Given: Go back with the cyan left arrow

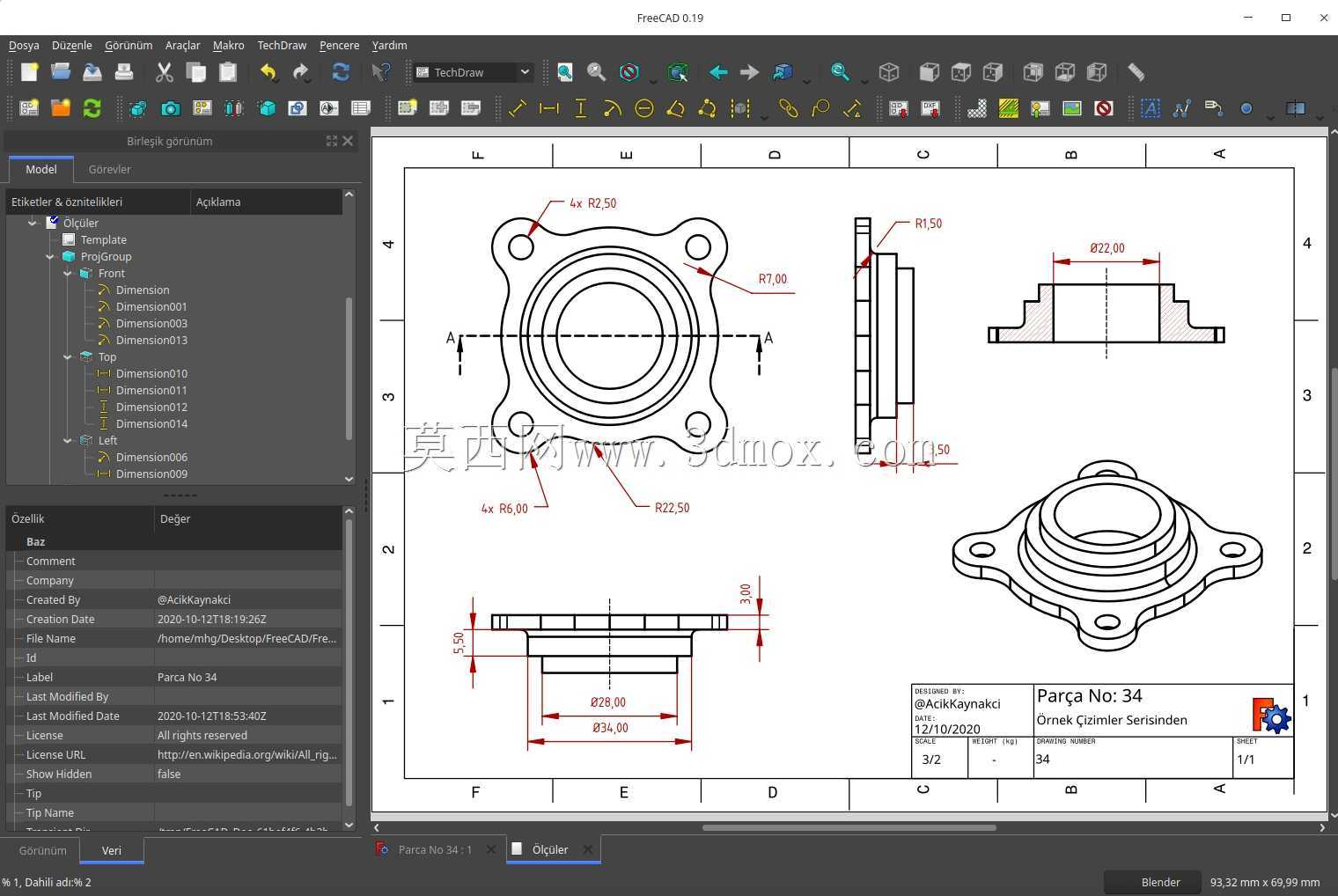Looking at the screenshot, I should (x=718, y=72).
